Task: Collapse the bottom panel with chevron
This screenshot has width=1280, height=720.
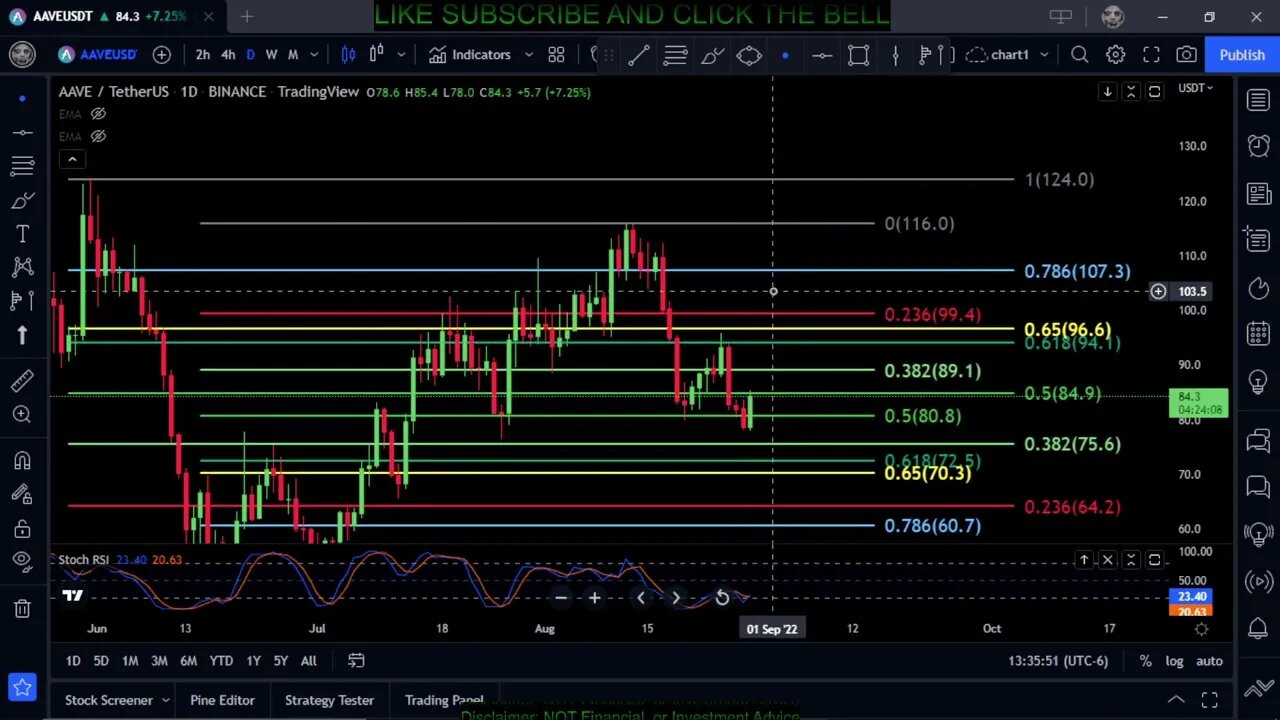Action: tap(1176, 700)
